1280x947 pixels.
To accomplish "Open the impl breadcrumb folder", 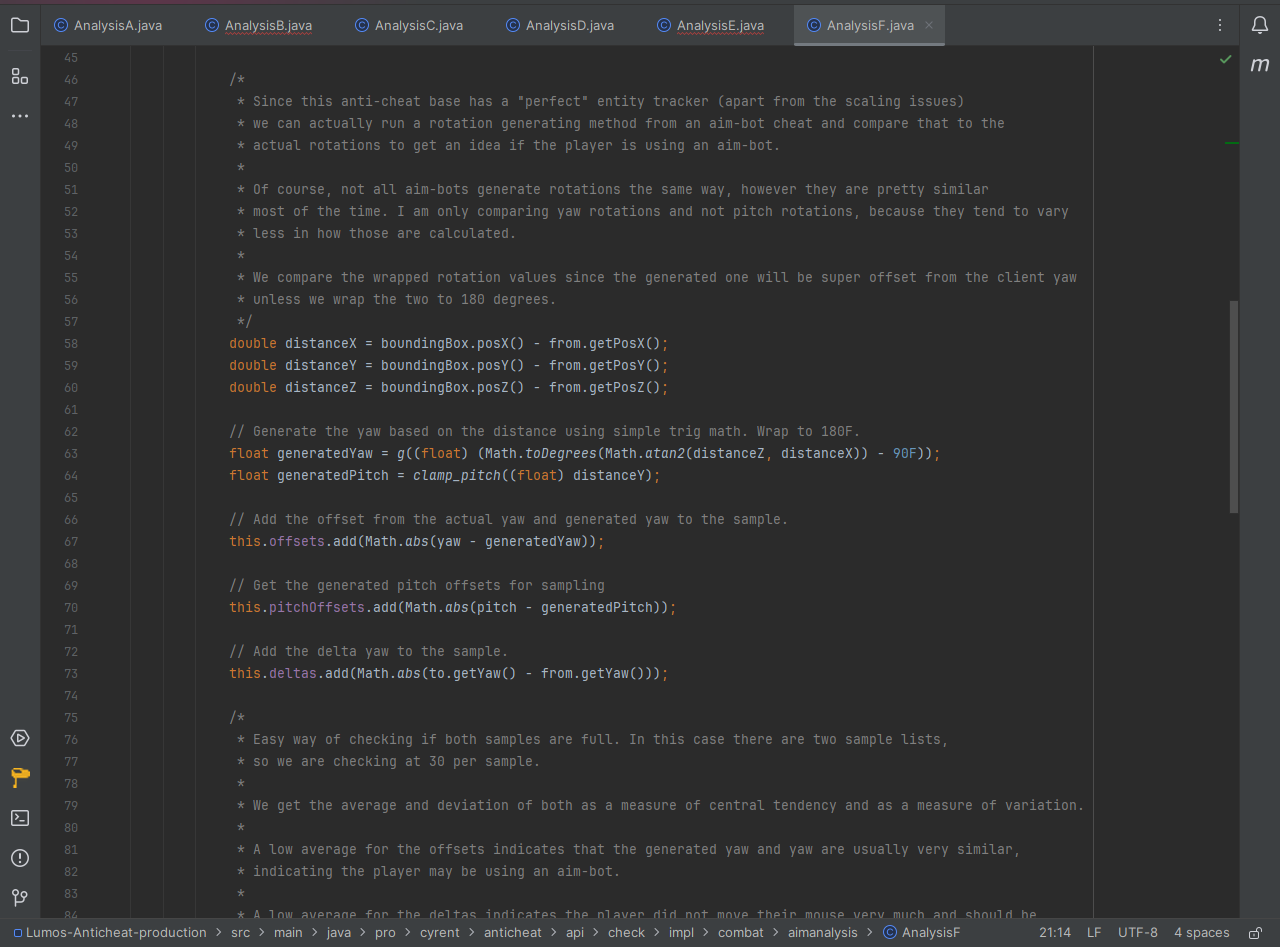I will [682, 933].
